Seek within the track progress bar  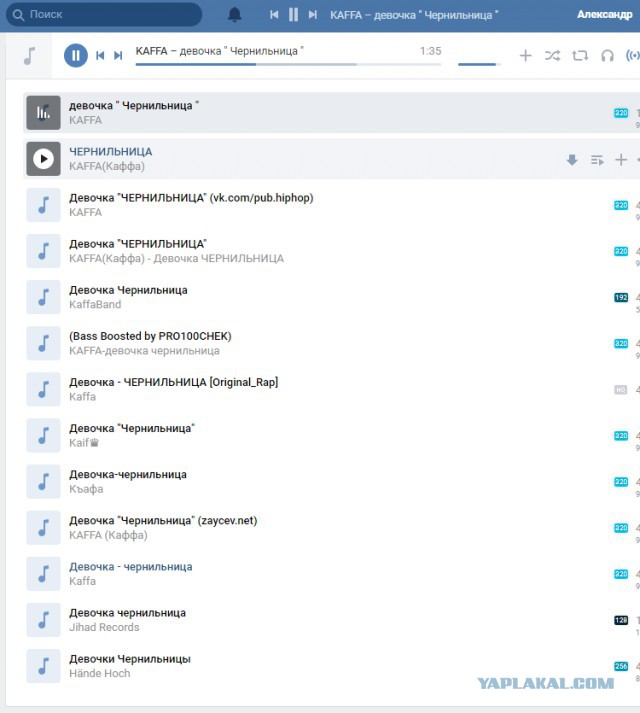[x=288, y=65]
